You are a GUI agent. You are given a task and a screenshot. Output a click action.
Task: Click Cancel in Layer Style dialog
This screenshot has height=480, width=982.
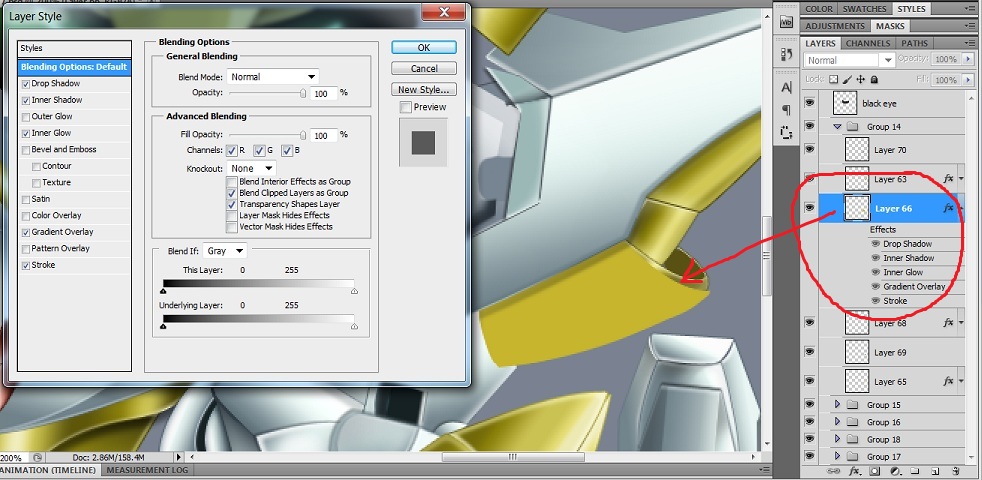point(424,68)
